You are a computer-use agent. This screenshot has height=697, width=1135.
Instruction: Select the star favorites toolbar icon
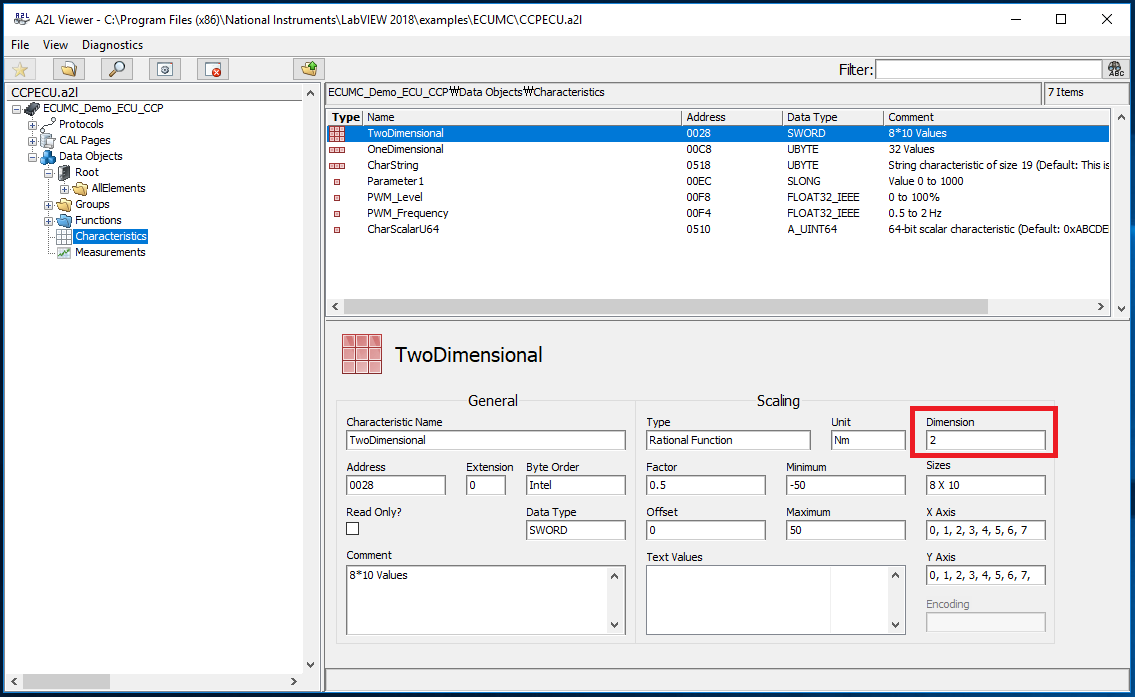pyautogui.click(x=21, y=69)
